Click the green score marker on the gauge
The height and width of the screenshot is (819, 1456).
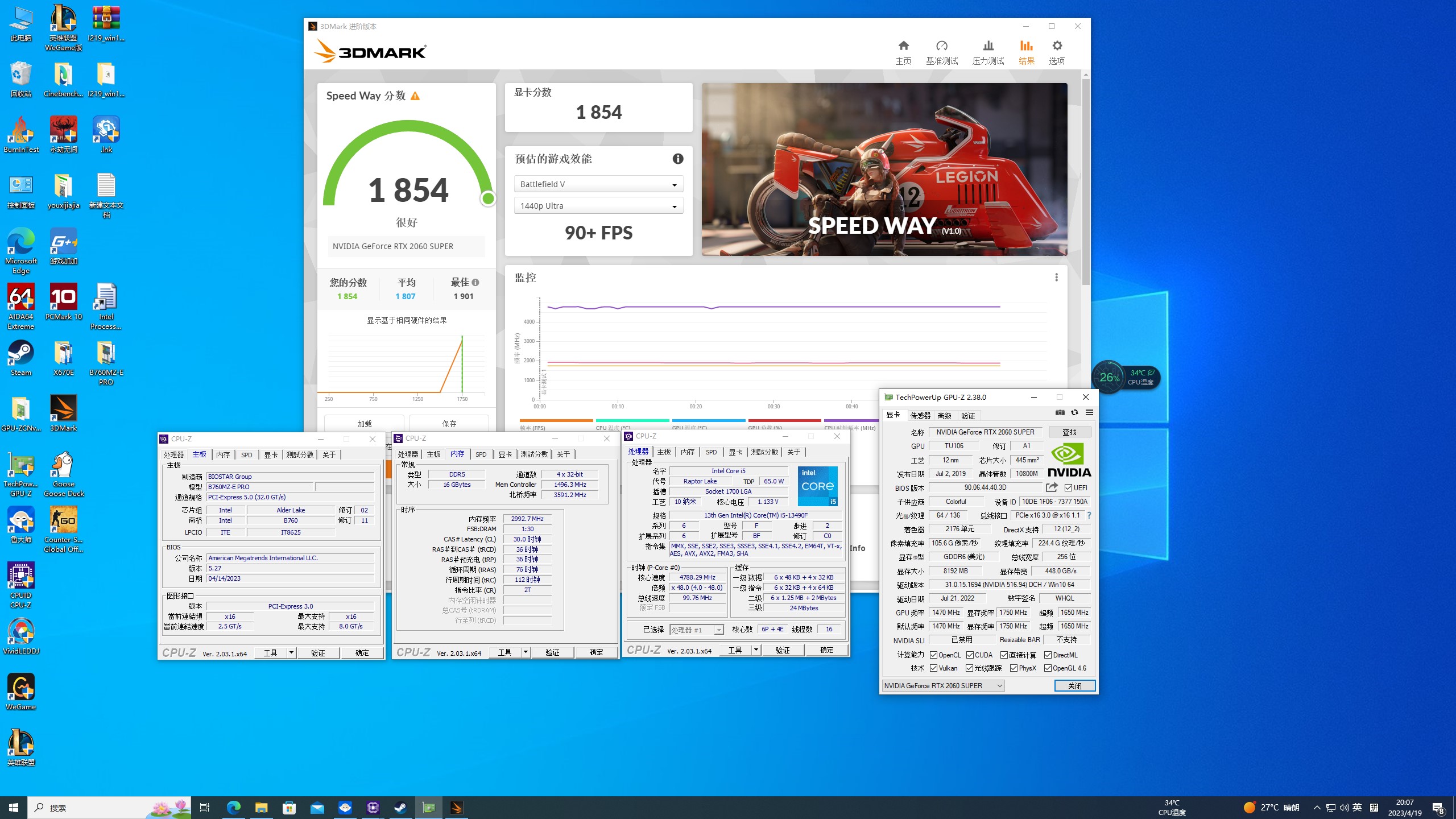click(488, 198)
